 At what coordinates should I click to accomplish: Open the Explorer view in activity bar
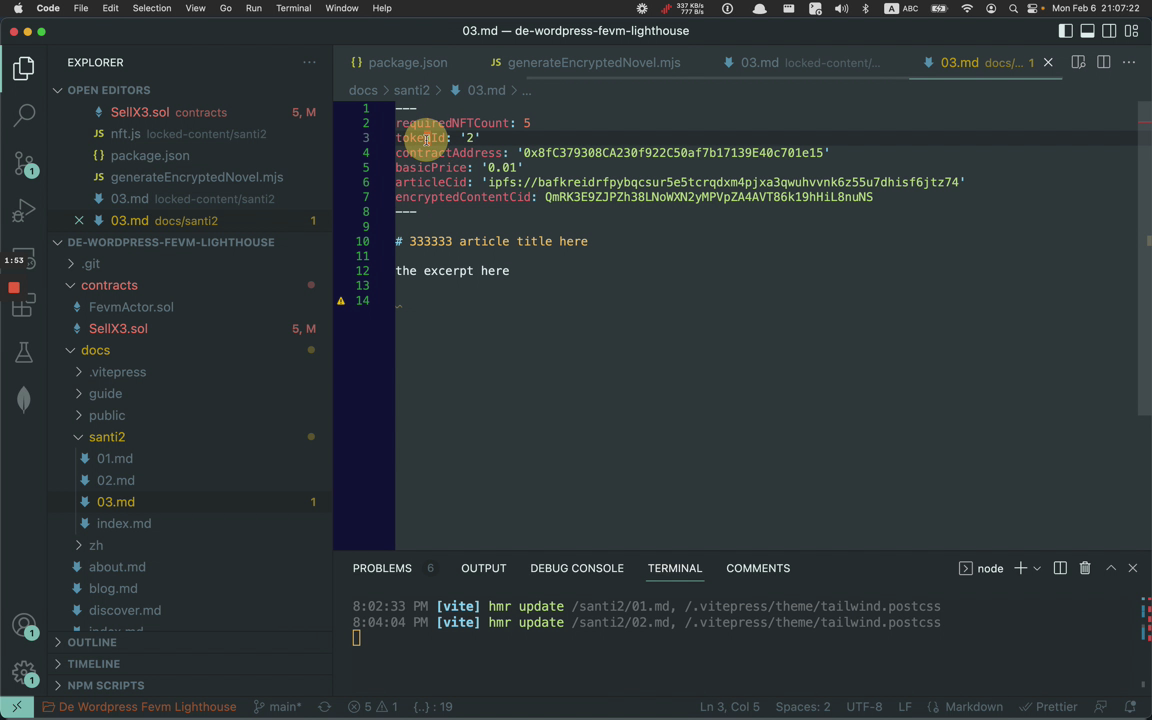coord(24,68)
